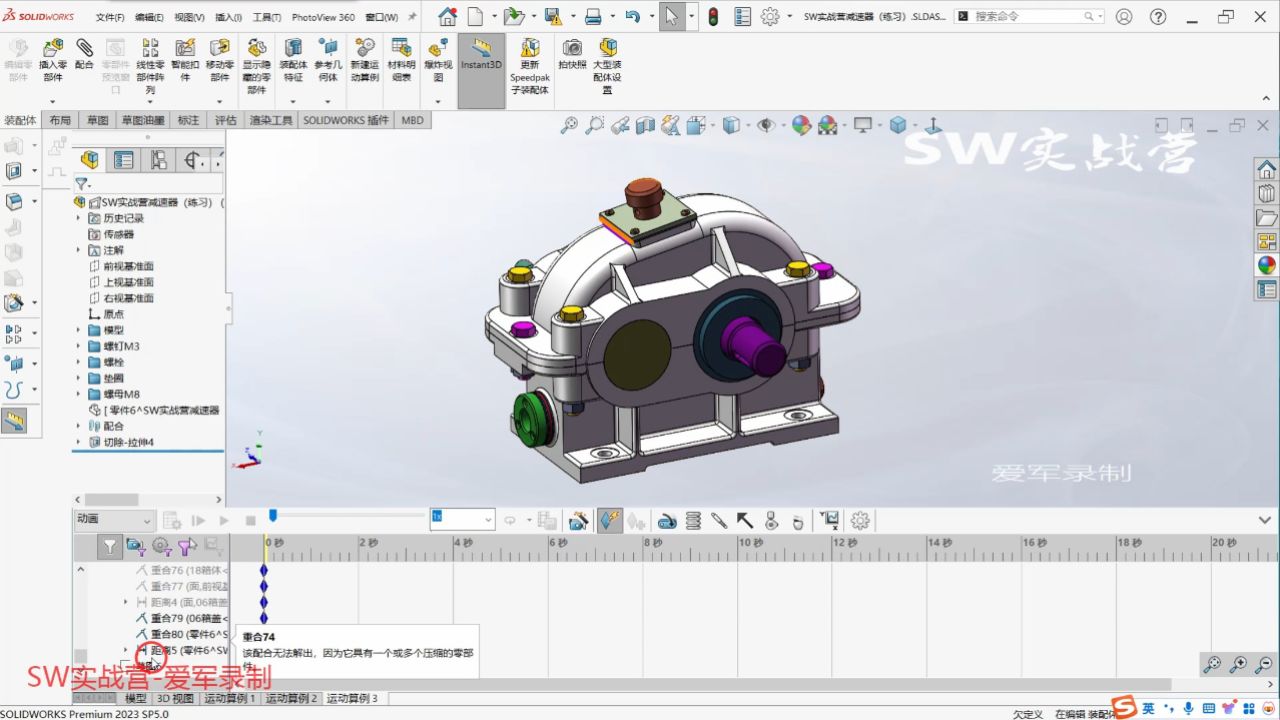Click the Motor icon in motion toolbar
Image resolution: width=1280 pixels, height=720 pixels.
[x=667, y=520]
